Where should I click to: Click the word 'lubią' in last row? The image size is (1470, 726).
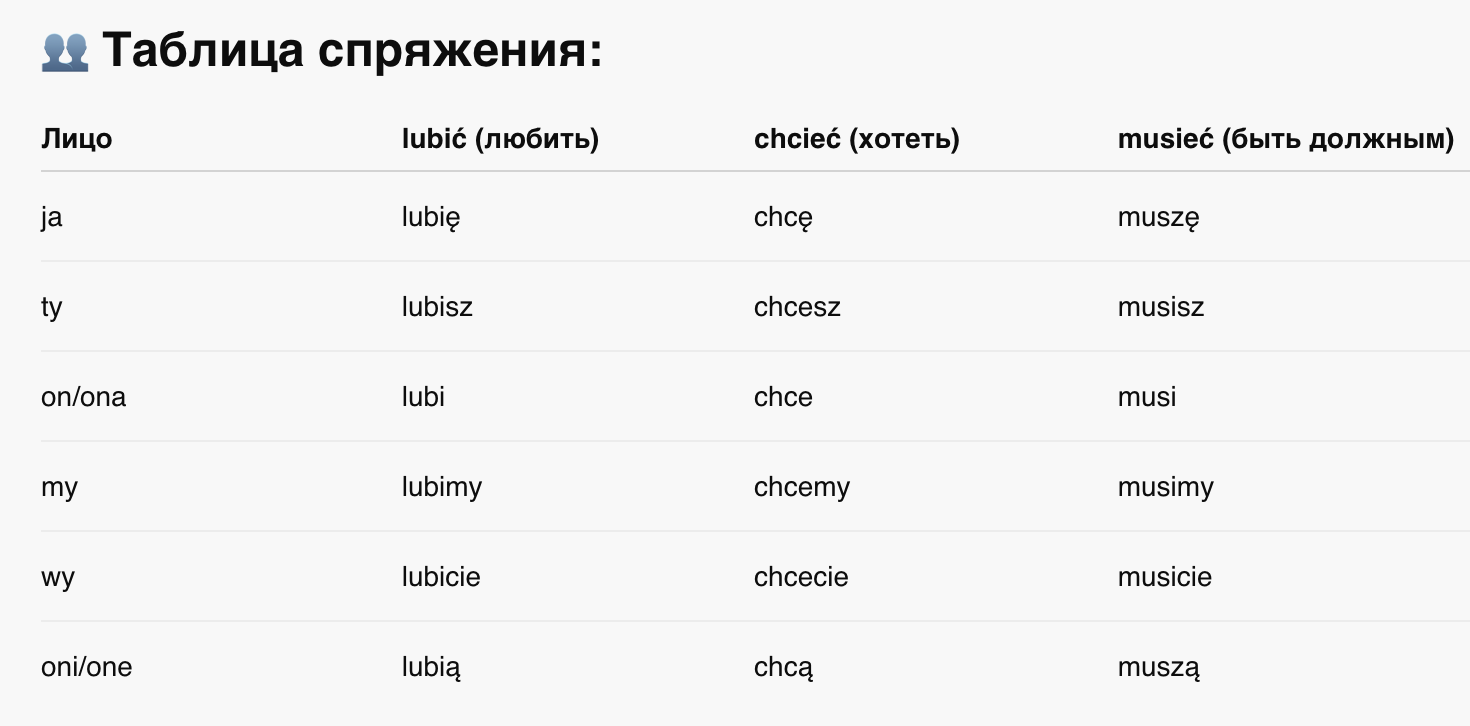pyautogui.click(x=431, y=668)
